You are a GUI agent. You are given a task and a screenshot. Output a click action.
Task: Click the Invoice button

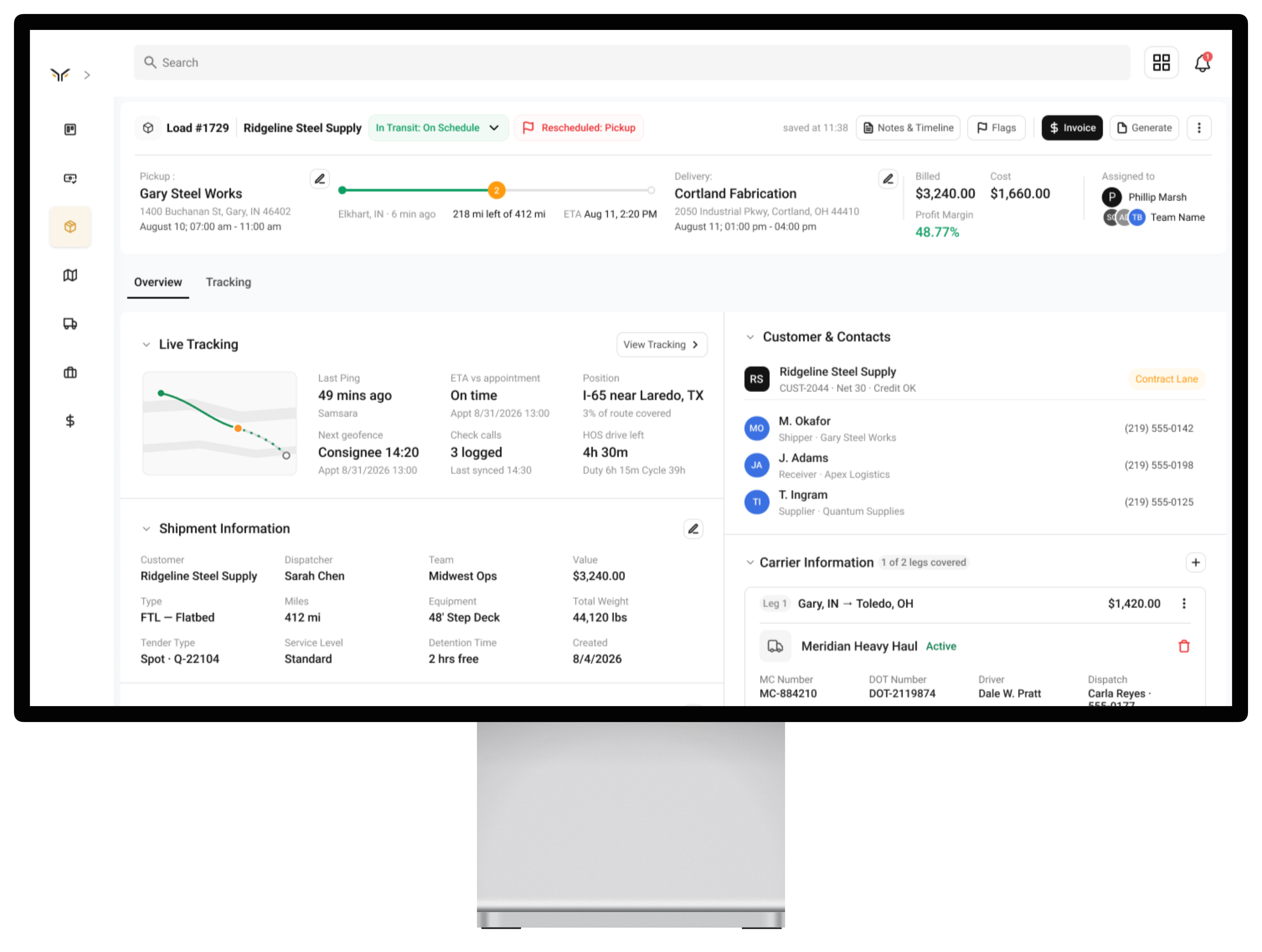coord(1072,128)
